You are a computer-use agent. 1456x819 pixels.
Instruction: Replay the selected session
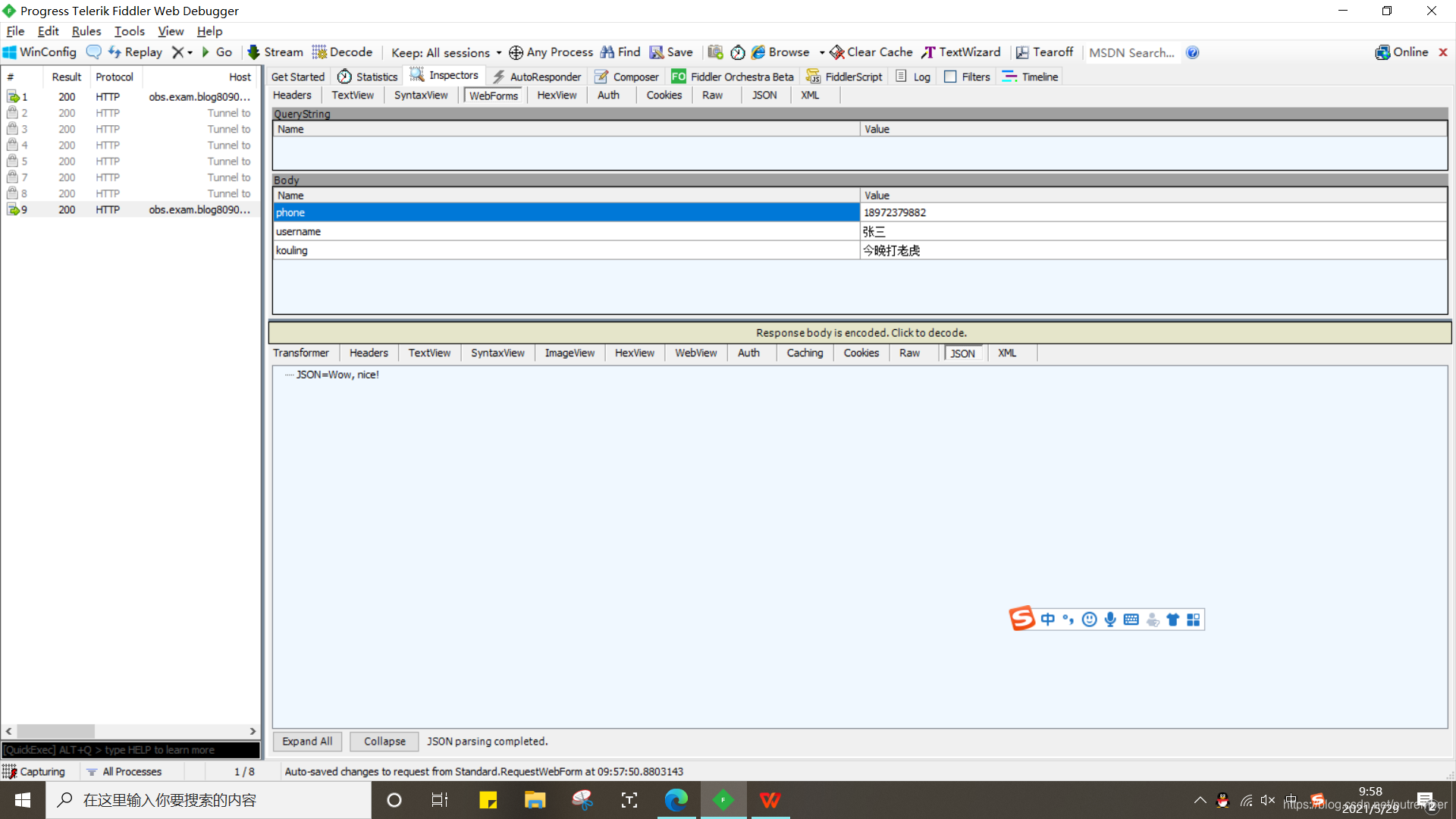[x=135, y=52]
